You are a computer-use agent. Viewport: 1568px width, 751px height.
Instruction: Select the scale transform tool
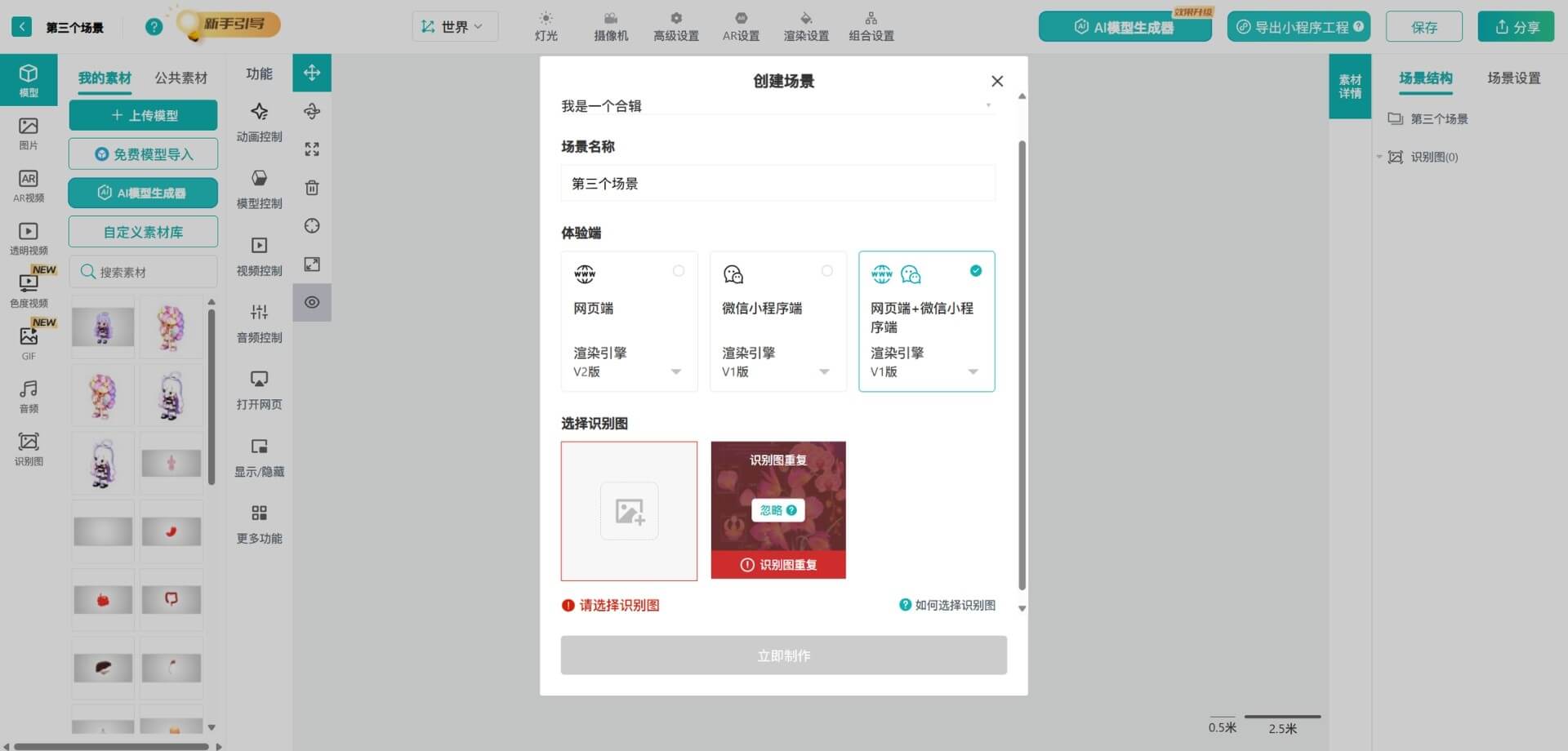point(312,149)
